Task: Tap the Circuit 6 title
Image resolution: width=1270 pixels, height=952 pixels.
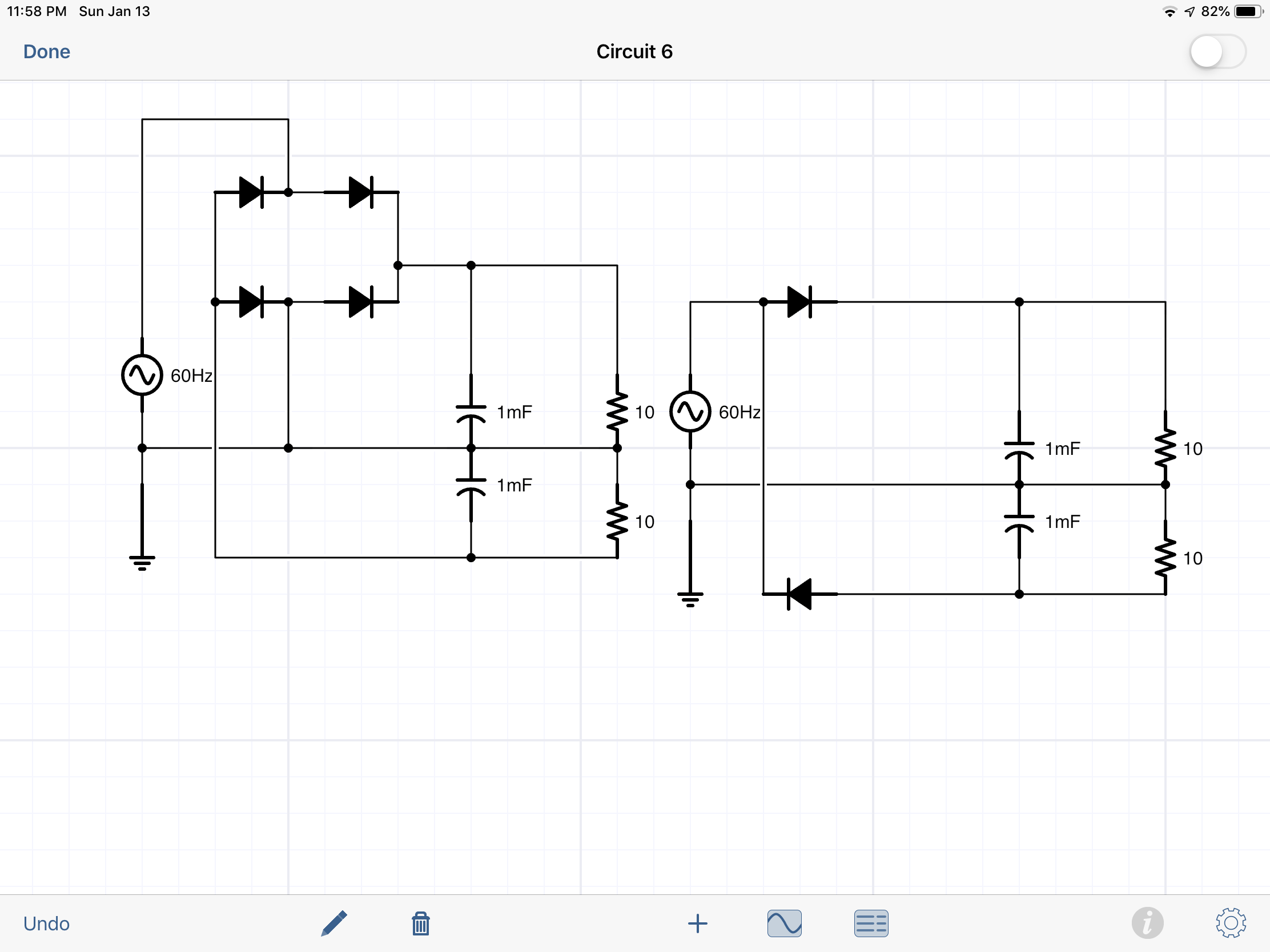Action: click(634, 51)
